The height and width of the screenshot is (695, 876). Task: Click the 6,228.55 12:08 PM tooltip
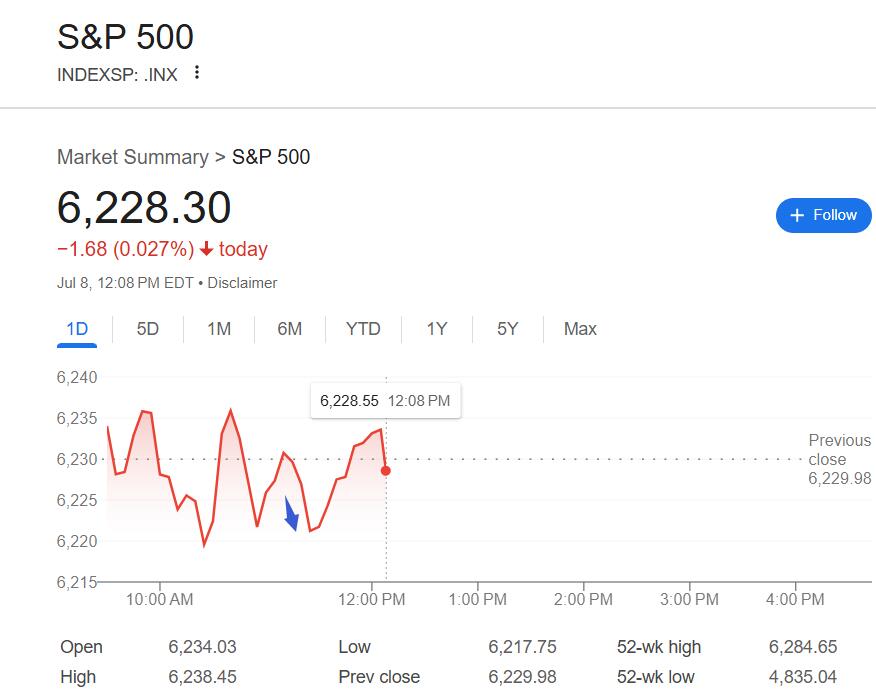point(385,401)
